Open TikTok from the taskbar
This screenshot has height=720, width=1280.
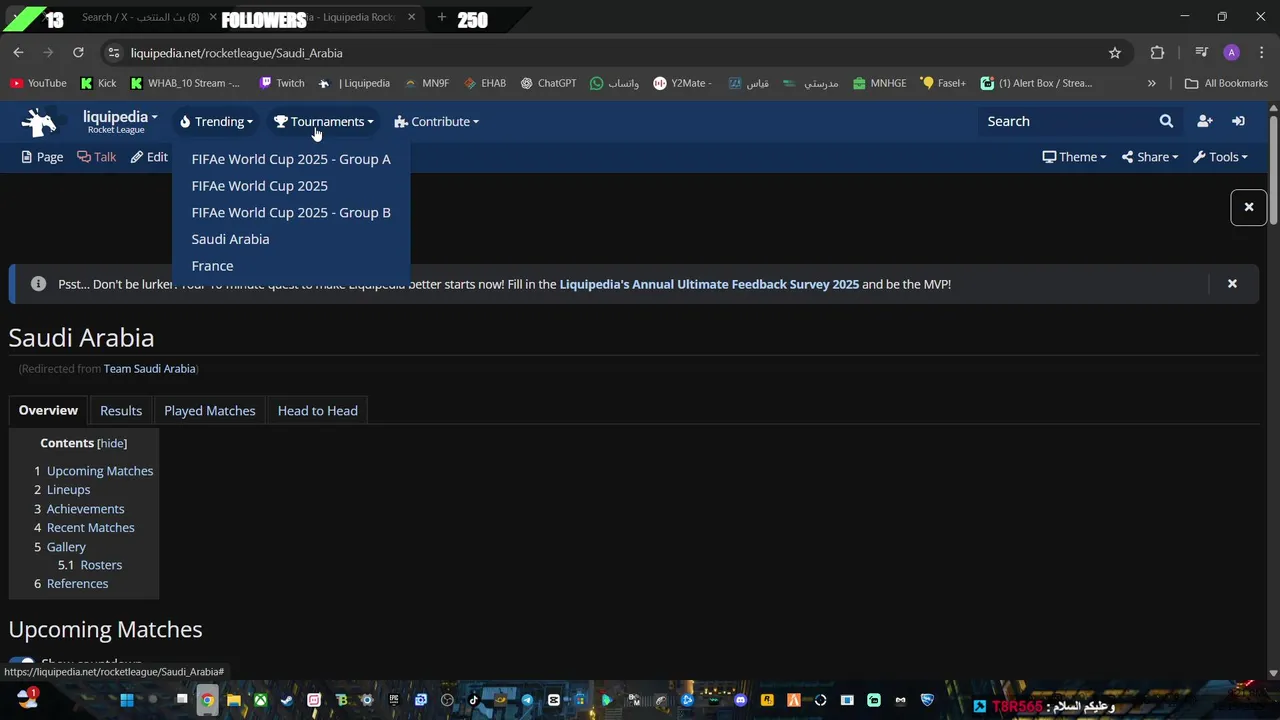click(x=474, y=700)
